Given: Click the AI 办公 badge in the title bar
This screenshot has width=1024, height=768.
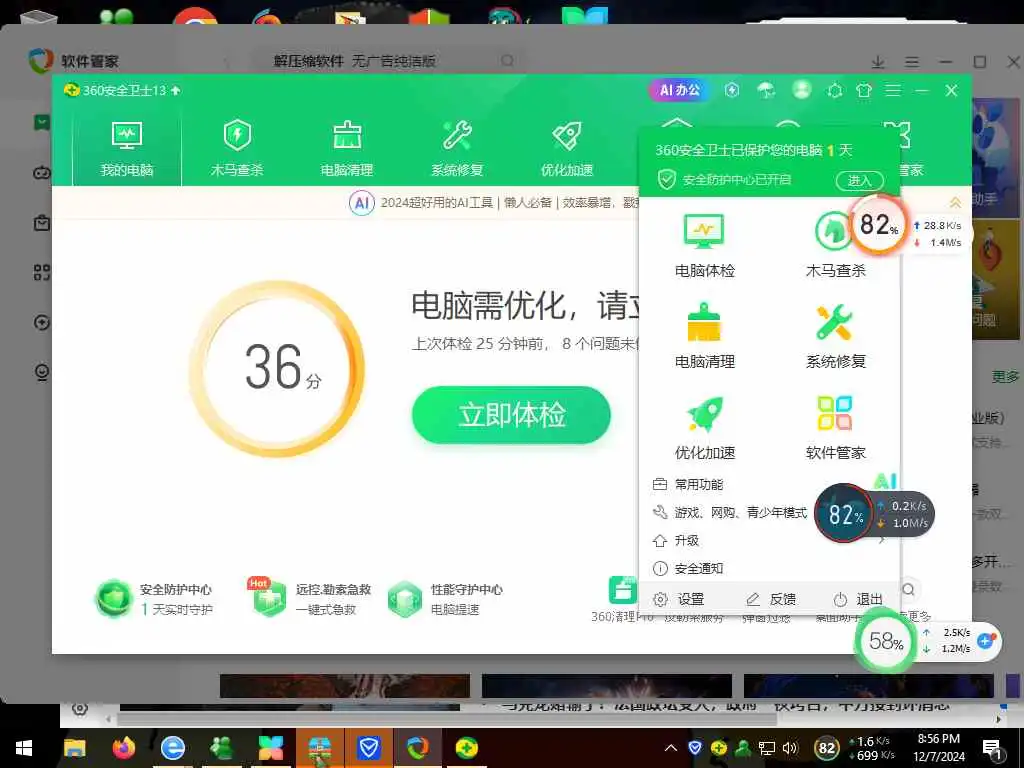Looking at the screenshot, I should pos(680,90).
